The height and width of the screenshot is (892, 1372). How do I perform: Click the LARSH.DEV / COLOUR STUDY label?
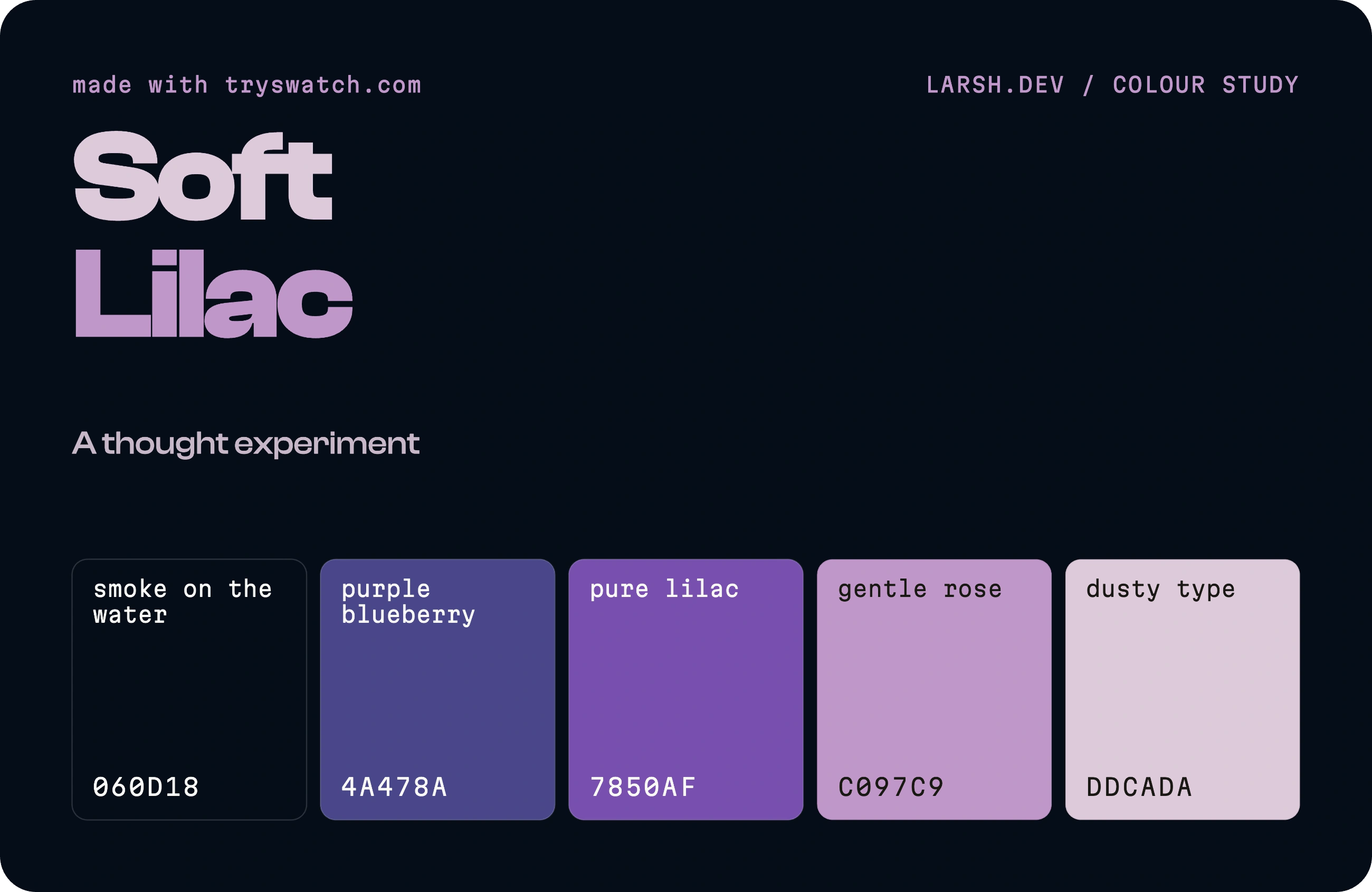1112,85
